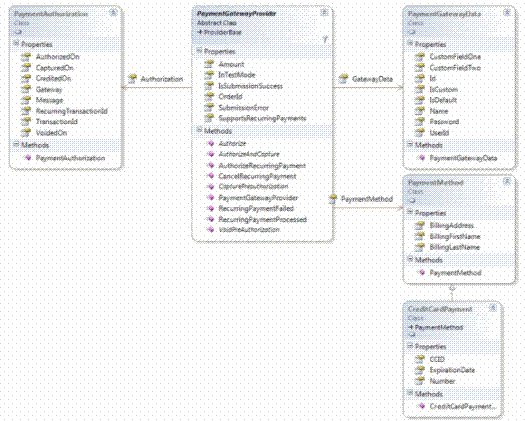Collapse Methods section in CreditCardPayment class
This screenshot has height=421, width=525.
(x=410, y=393)
